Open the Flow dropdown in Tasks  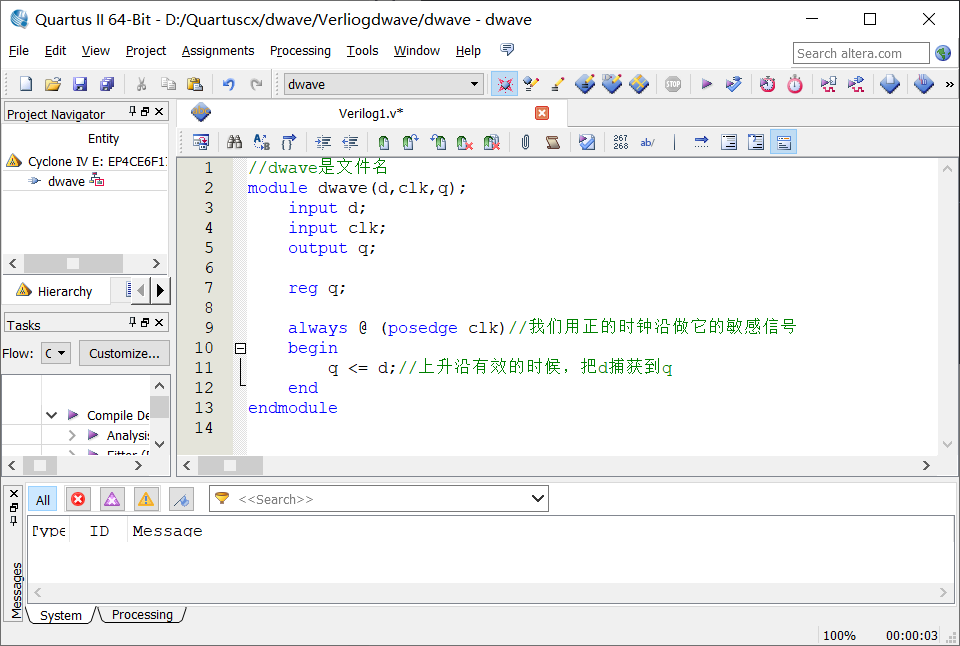click(x=56, y=353)
